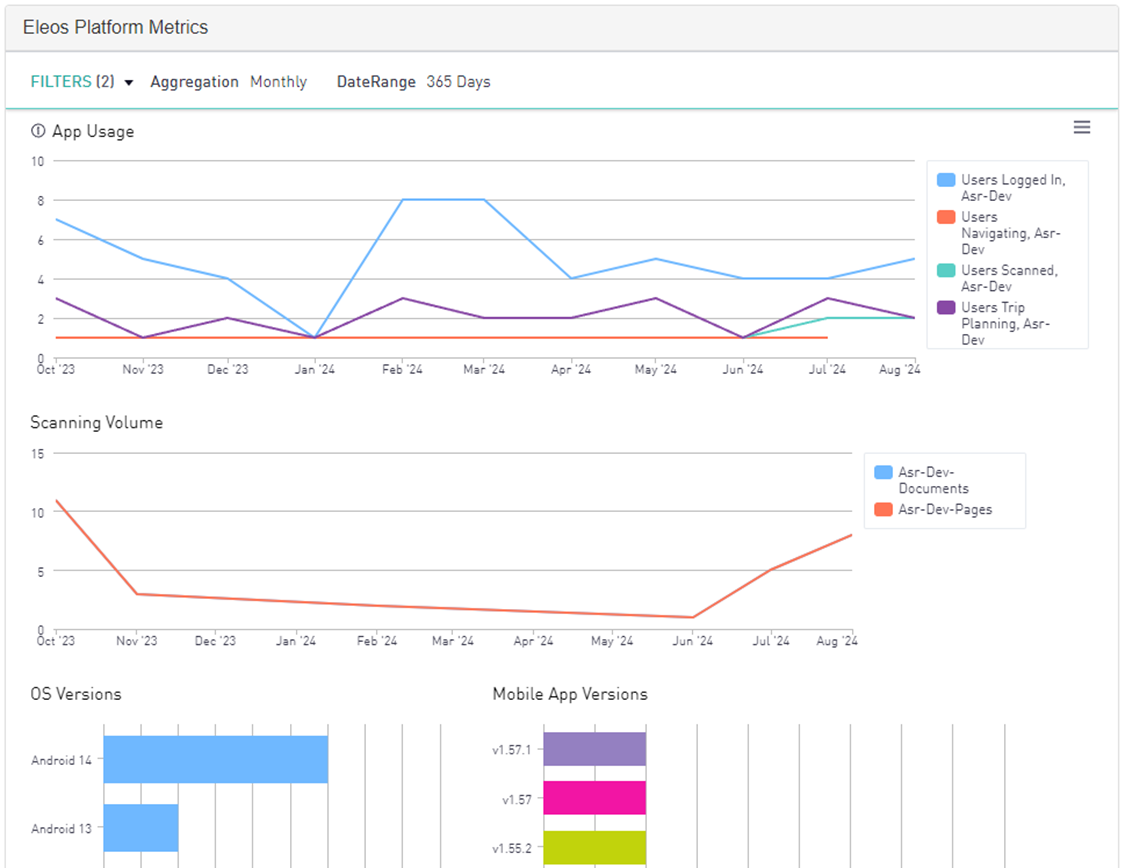1125x868 pixels.
Task: Click the 'Users Logged In, Asr-Dev' legend text
Action: tap(1013, 188)
